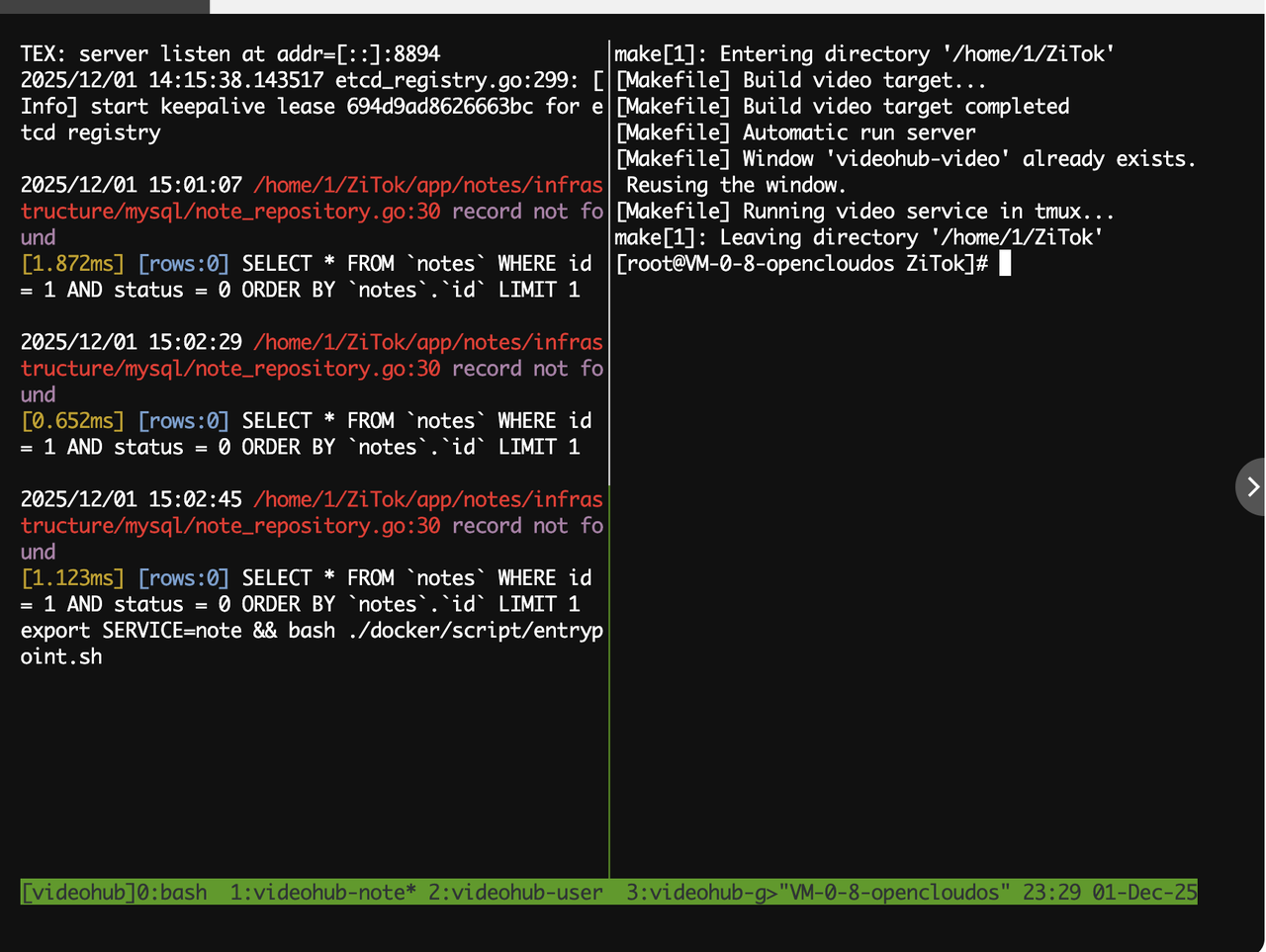Click "Leaving directory '/home/1/ZiTok'" line
1266x952 pixels.
tap(859, 237)
